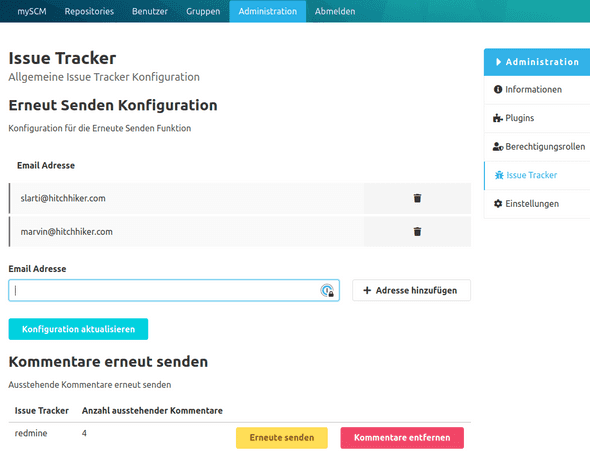Click the Informationen info icon
Viewport: 590px width, 461px height.
(x=498, y=89)
